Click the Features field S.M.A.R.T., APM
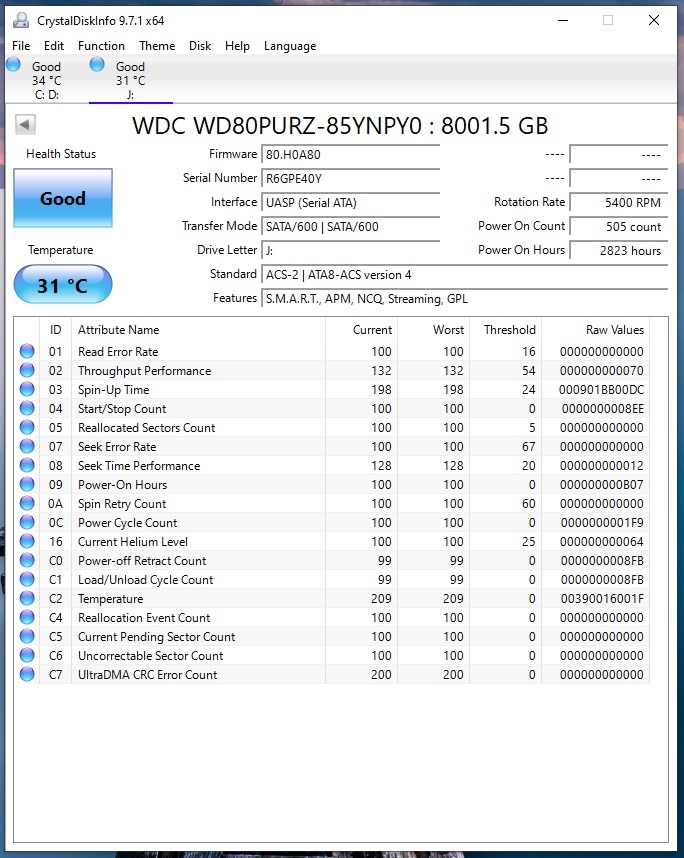This screenshot has height=858, width=684. pos(465,299)
